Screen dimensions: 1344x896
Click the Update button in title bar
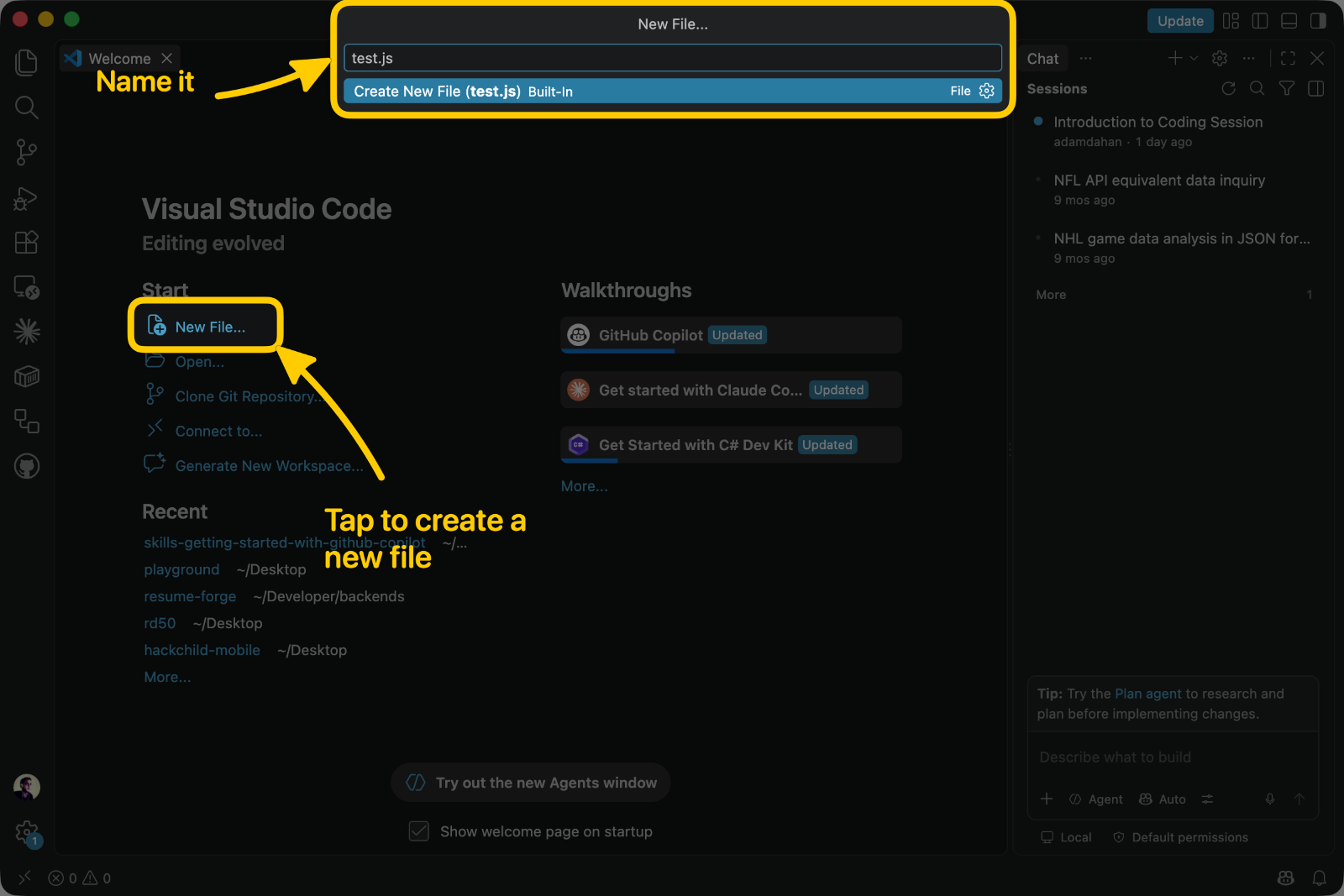[x=1180, y=21]
